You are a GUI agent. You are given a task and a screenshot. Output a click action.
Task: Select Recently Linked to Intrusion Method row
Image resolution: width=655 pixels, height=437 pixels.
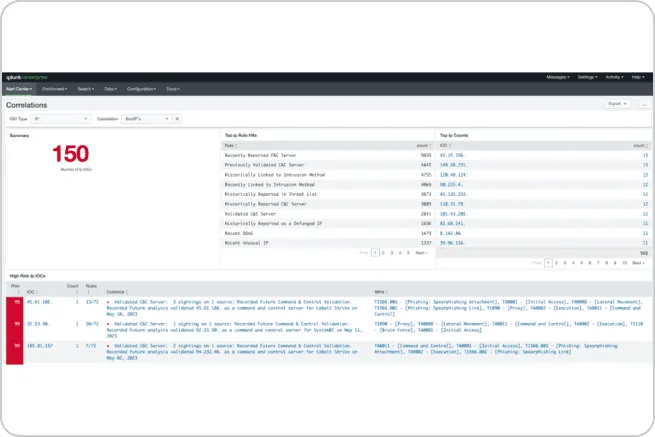coord(328,185)
